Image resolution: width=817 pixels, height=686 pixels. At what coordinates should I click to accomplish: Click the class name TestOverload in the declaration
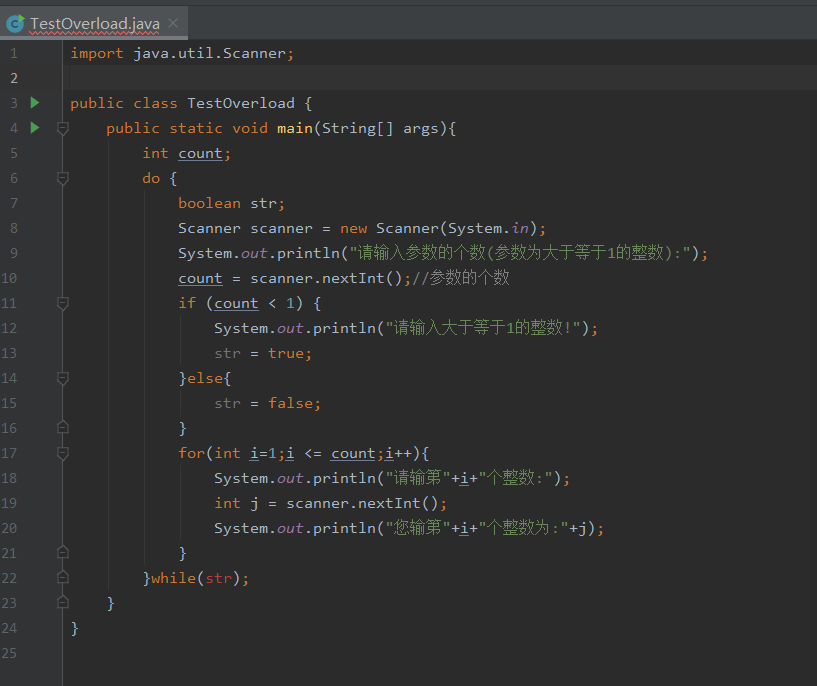tap(241, 103)
